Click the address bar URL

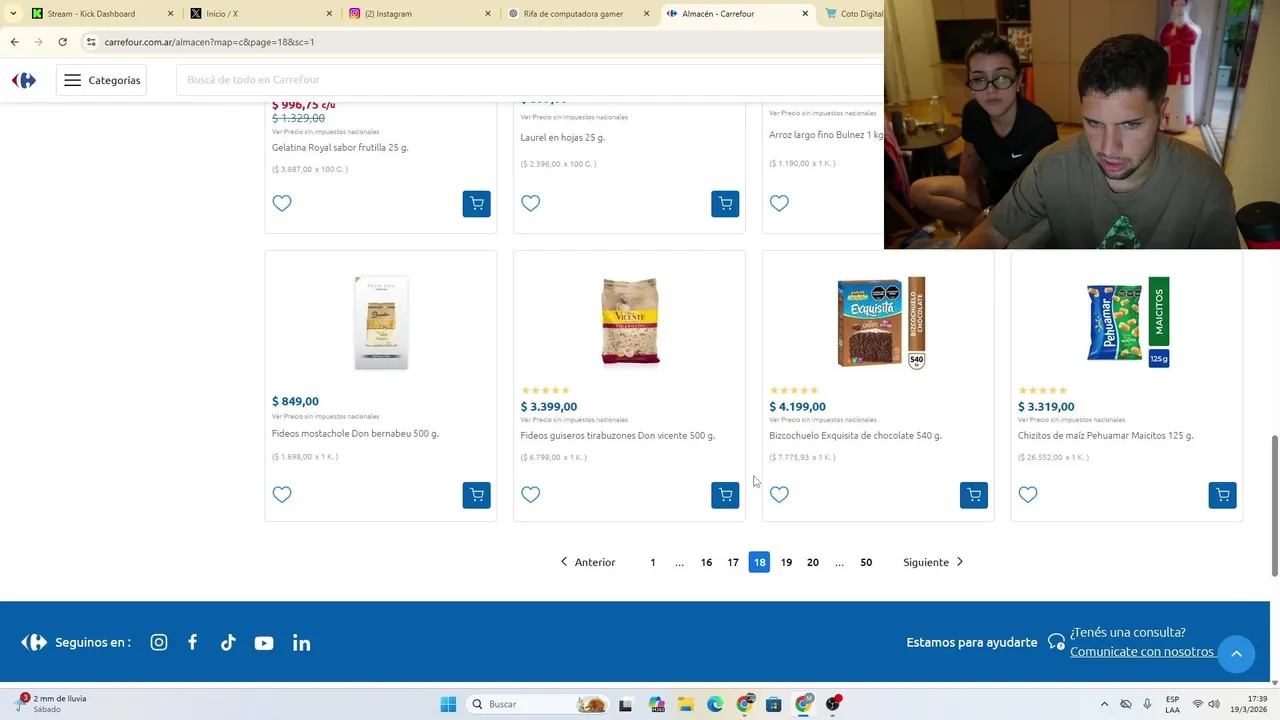pyautogui.click(x=209, y=42)
